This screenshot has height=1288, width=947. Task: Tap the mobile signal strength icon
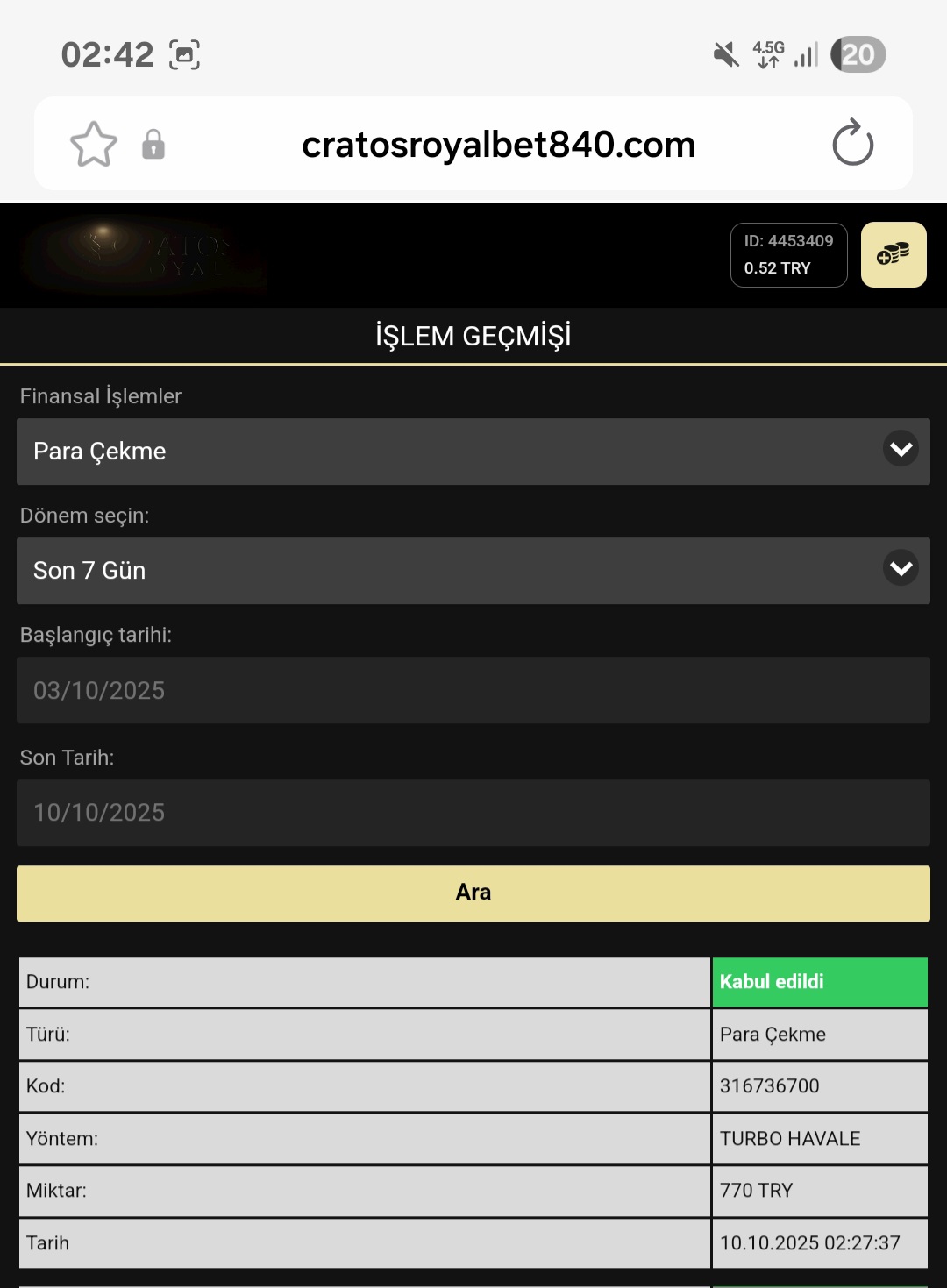[806, 54]
